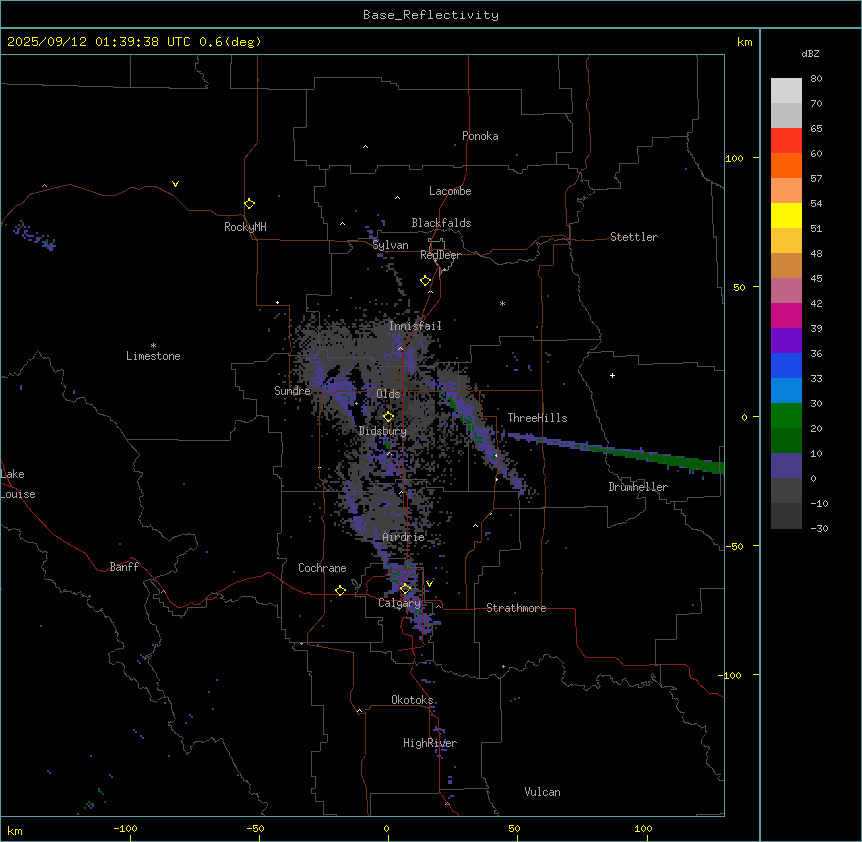This screenshot has width=862, height=842.
Task: Select the blue 36-33 dBZ legend swatch
Action: (x=786, y=365)
